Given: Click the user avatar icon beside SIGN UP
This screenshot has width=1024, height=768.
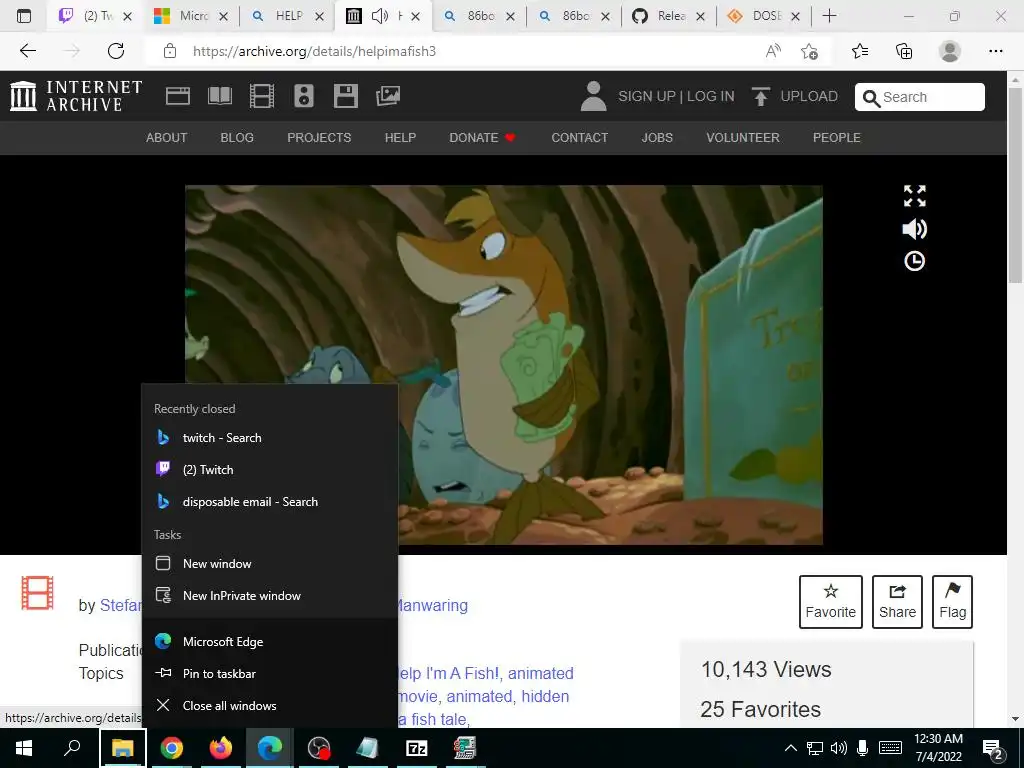Looking at the screenshot, I should pyautogui.click(x=593, y=96).
